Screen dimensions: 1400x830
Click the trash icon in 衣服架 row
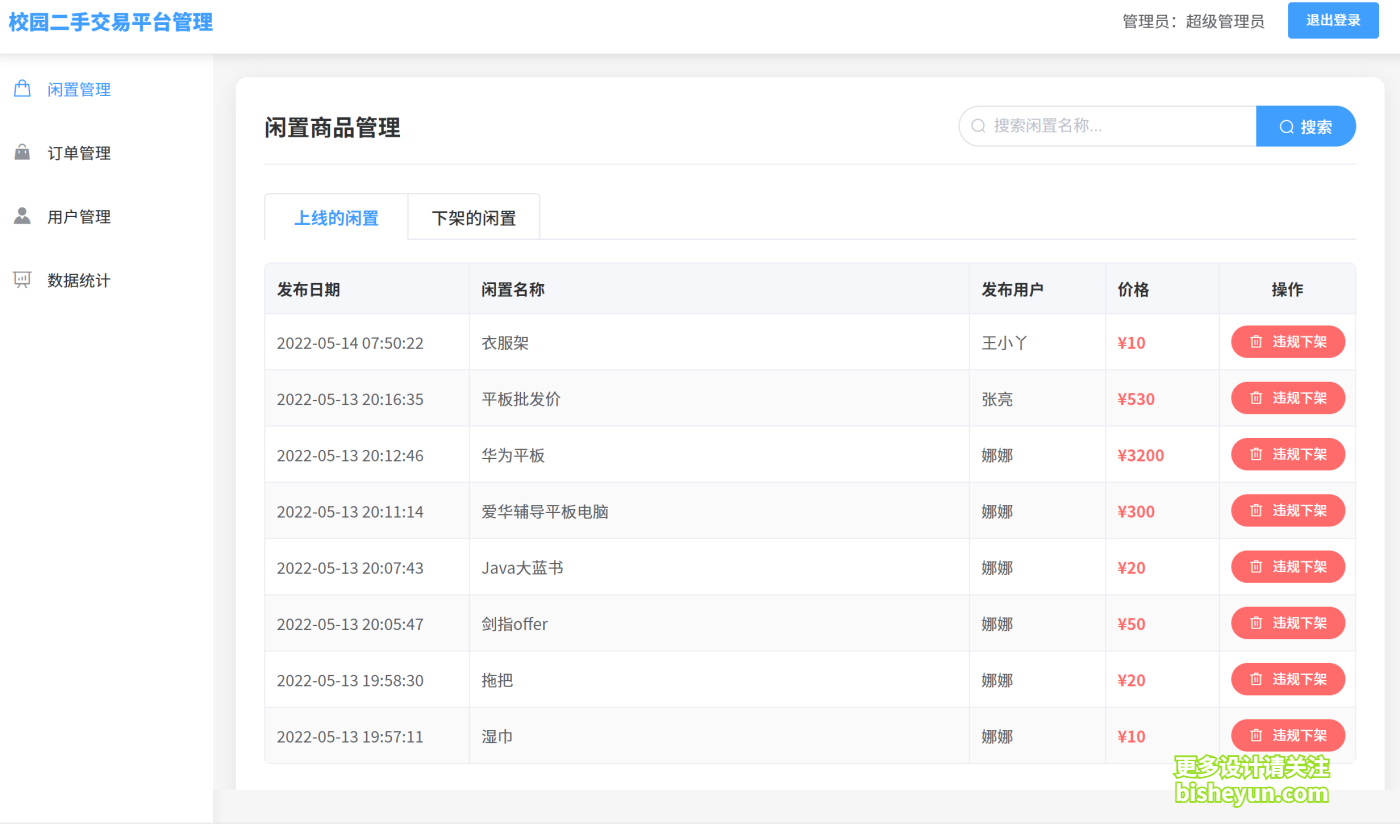click(x=1257, y=342)
